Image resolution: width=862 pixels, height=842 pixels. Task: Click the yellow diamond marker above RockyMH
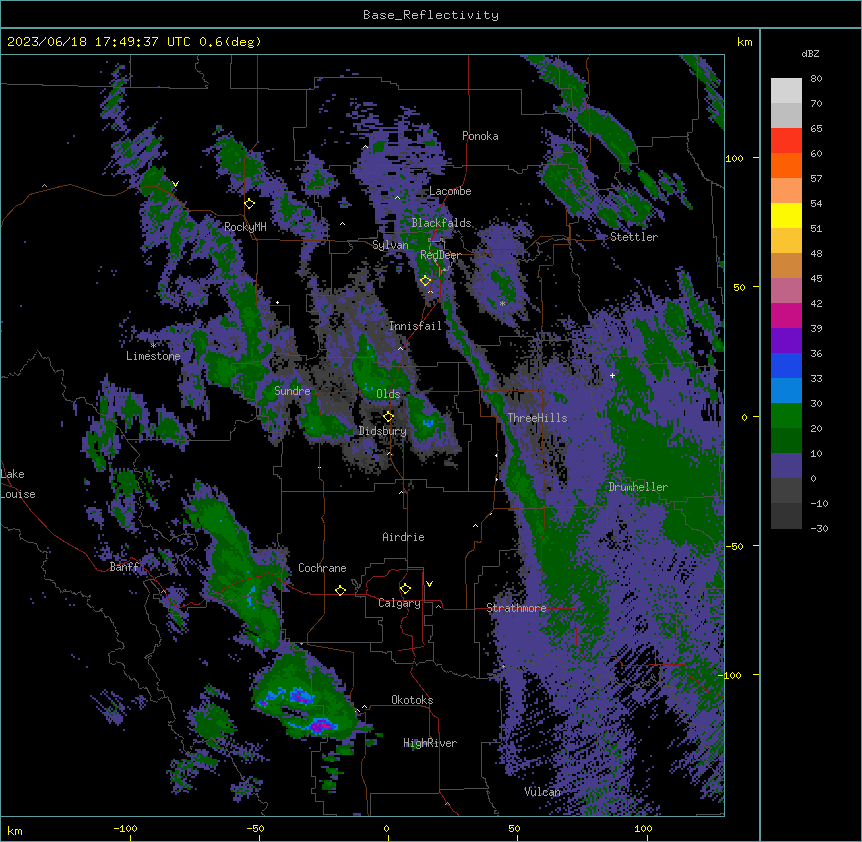tap(250, 204)
